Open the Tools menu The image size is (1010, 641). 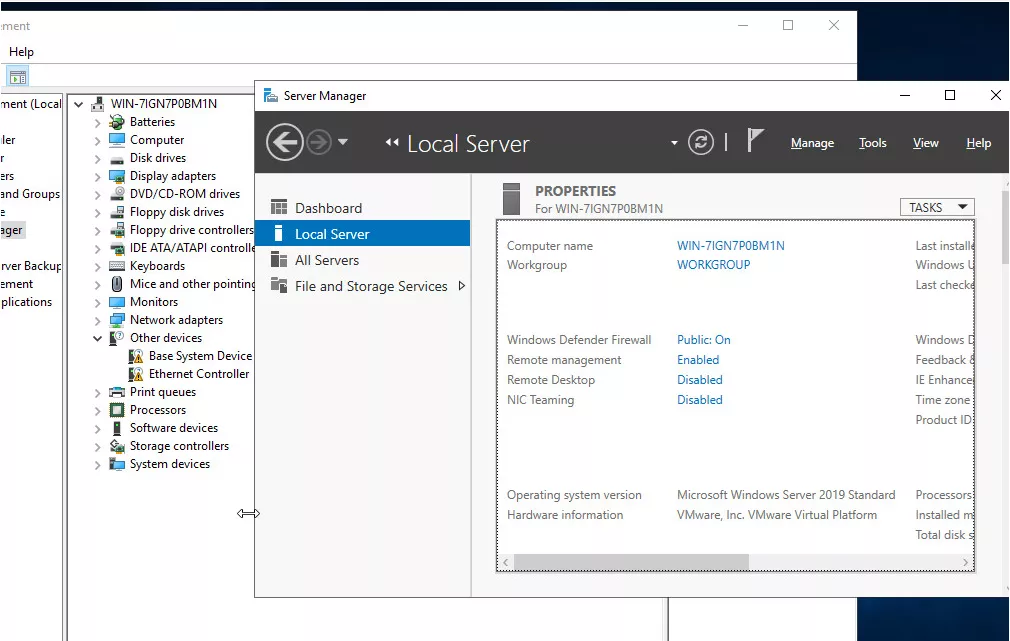tap(873, 143)
